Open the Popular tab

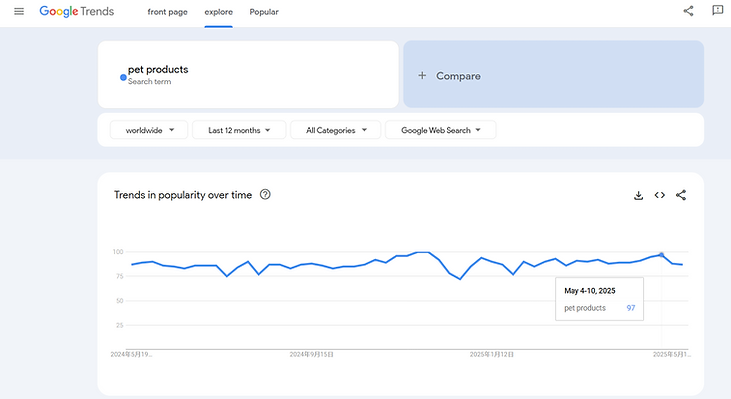[264, 12]
